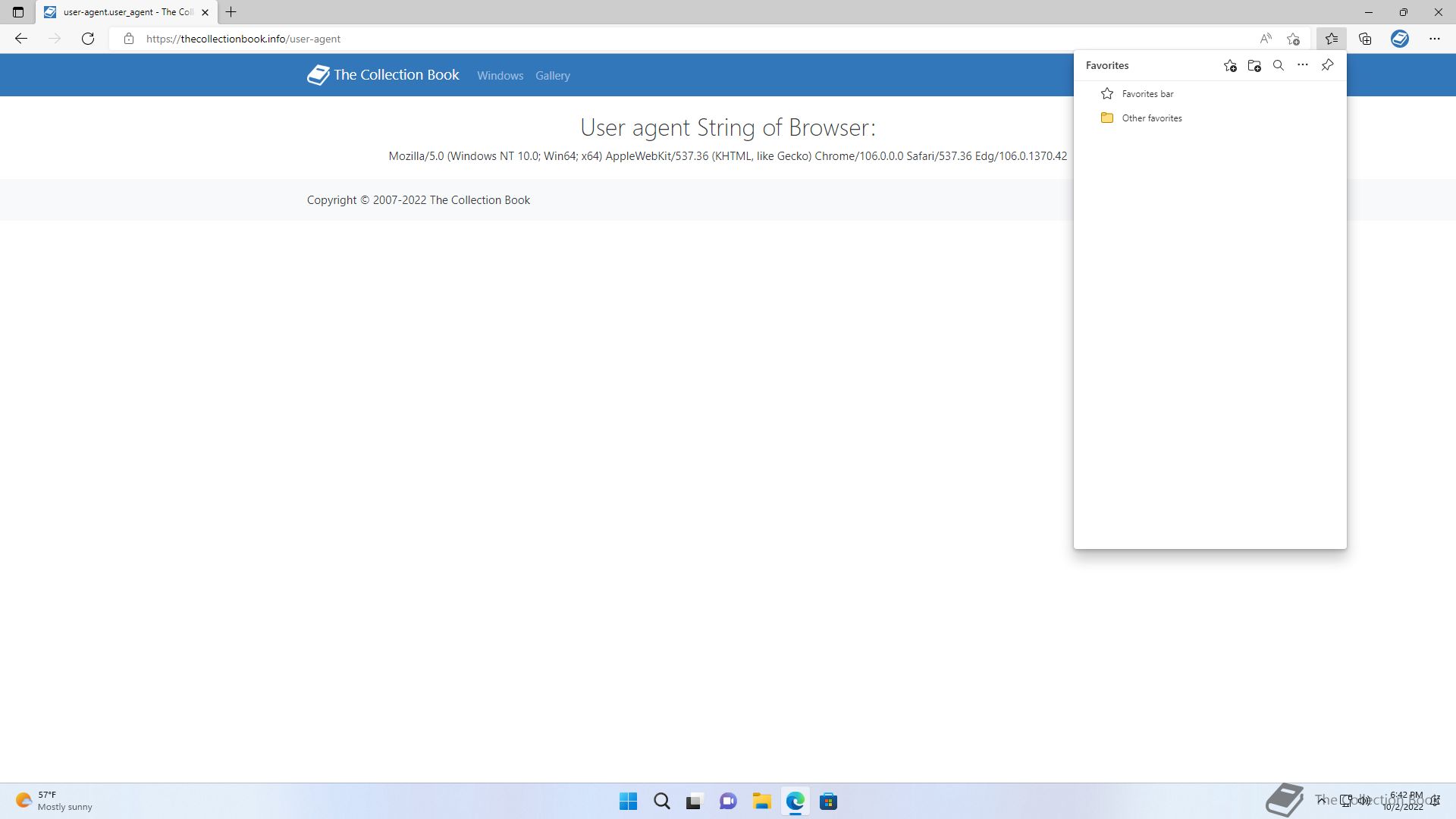The image size is (1456, 819).
Task: Click the Read aloud icon
Action: click(1266, 39)
